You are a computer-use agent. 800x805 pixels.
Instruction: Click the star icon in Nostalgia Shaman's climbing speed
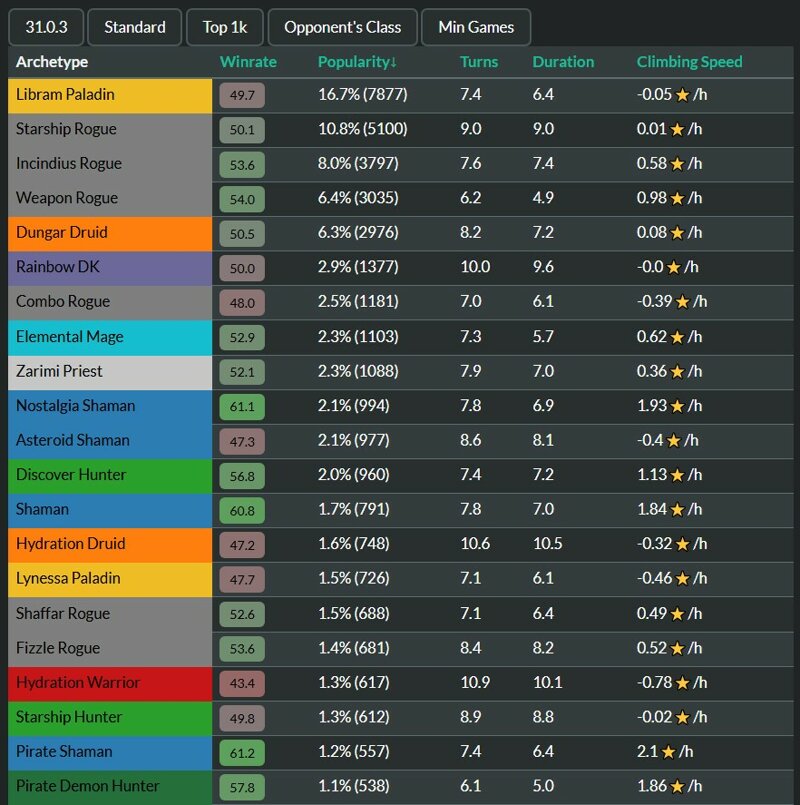pyautogui.click(x=677, y=406)
